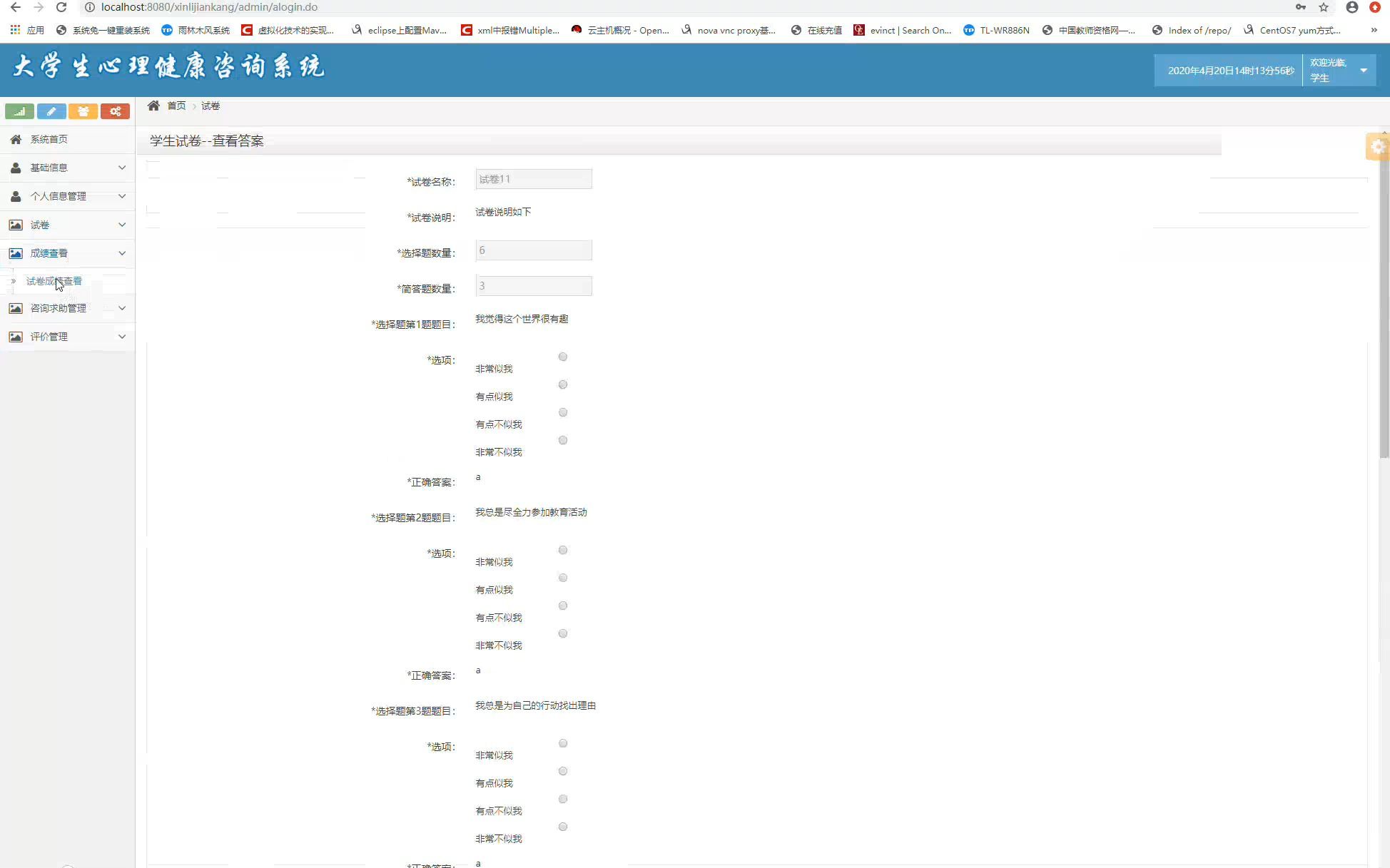Image resolution: width=1390 pixels, height=868 pixels.
Task: Select 非常似我 for question 2
Action: coord(563,550)
